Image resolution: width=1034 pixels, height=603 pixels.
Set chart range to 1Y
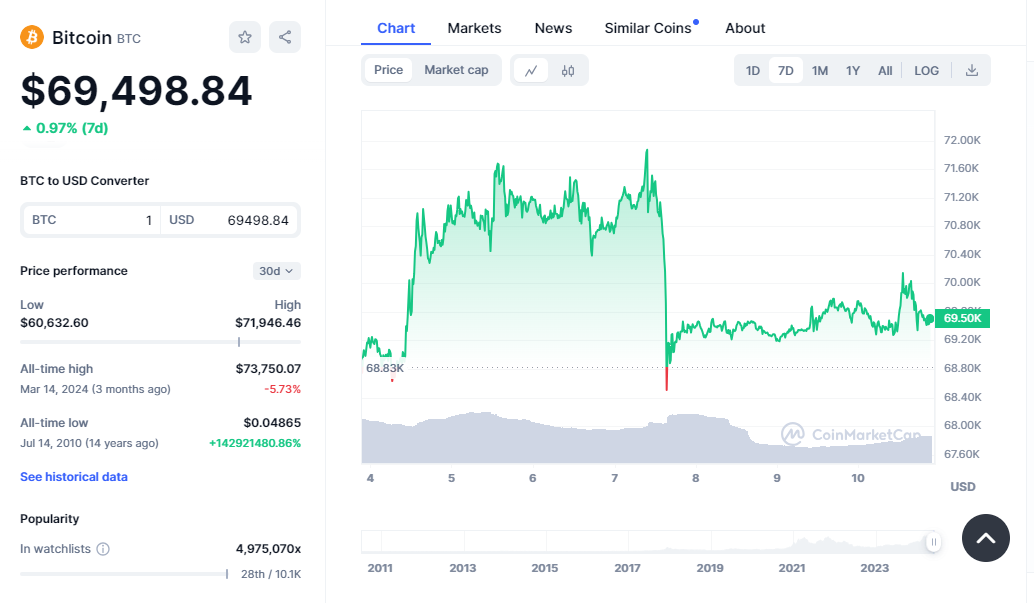pos(853,71)
